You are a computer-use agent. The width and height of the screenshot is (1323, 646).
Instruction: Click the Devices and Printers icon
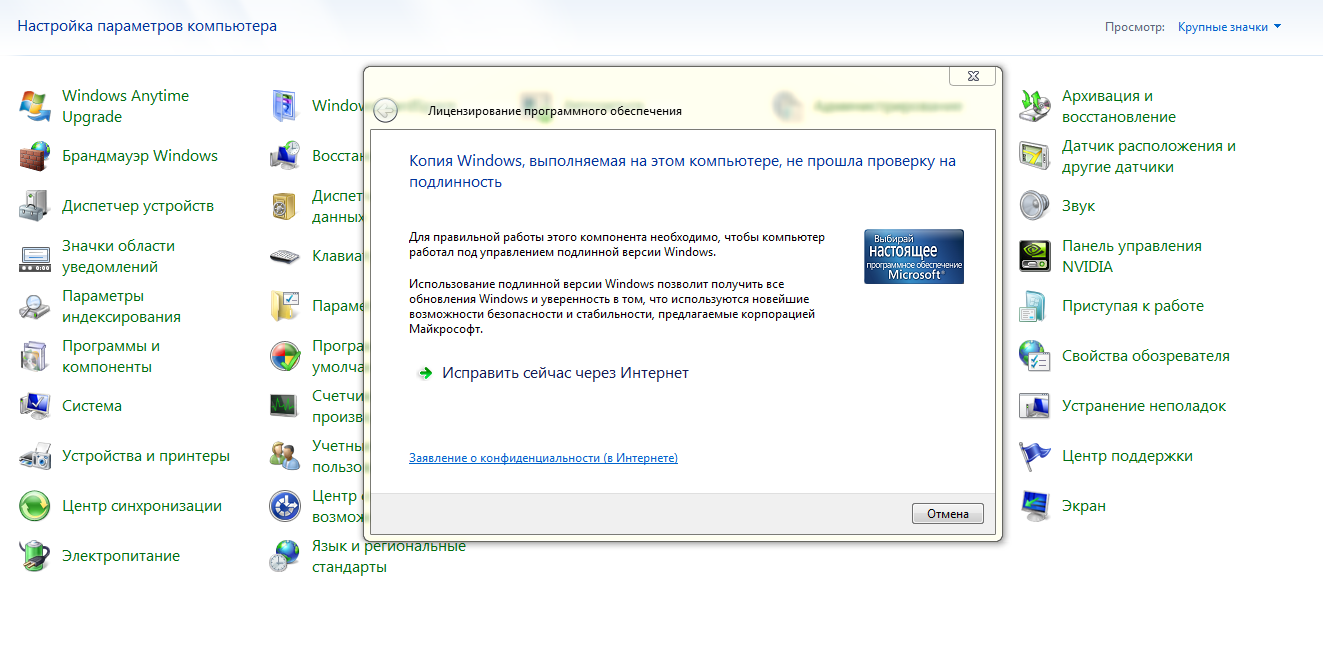click(35, 456)
